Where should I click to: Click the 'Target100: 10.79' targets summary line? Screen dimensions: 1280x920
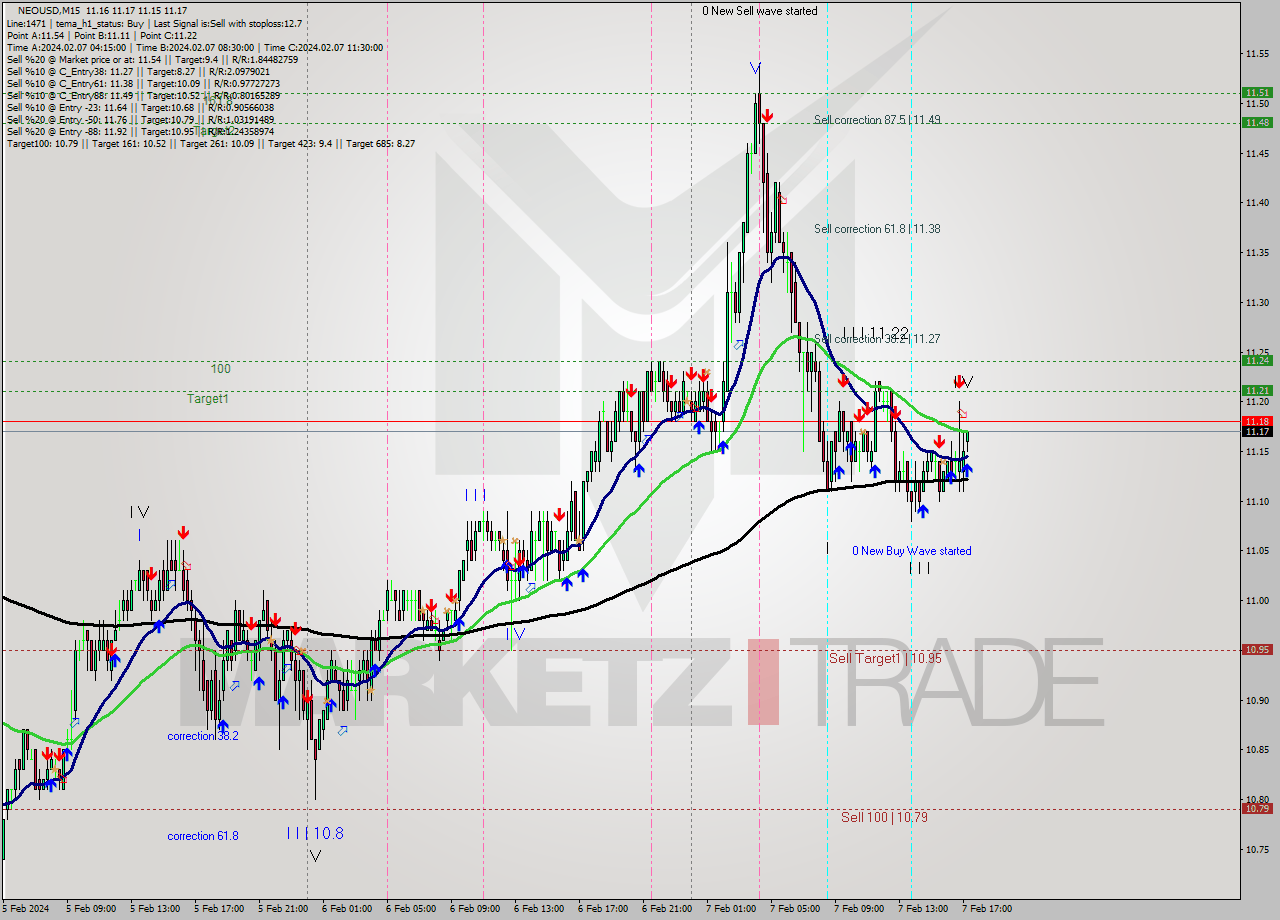click(210, 143)
